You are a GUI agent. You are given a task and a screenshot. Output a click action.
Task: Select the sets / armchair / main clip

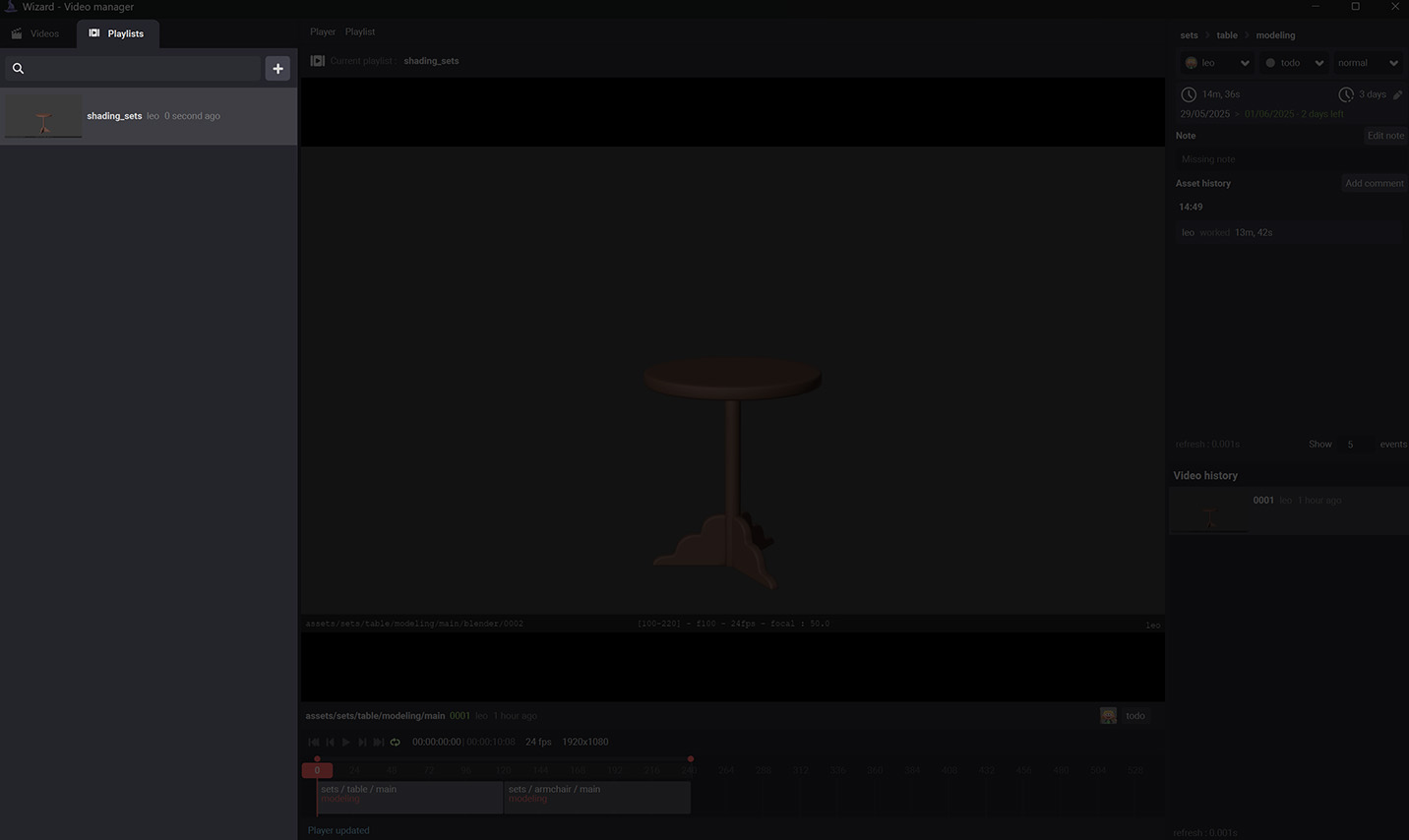tap(597, 795)
